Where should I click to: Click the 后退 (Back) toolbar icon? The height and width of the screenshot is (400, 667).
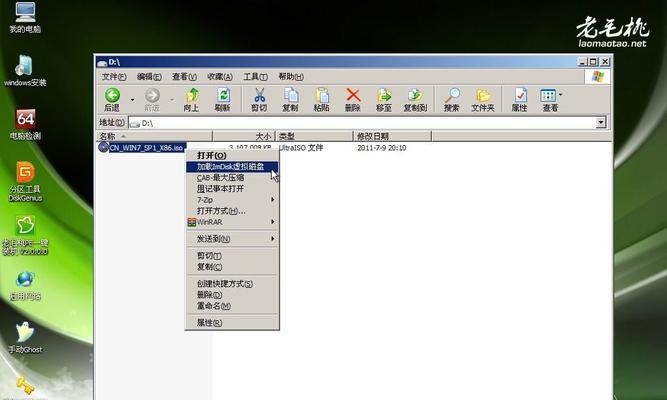click(112, 95)
